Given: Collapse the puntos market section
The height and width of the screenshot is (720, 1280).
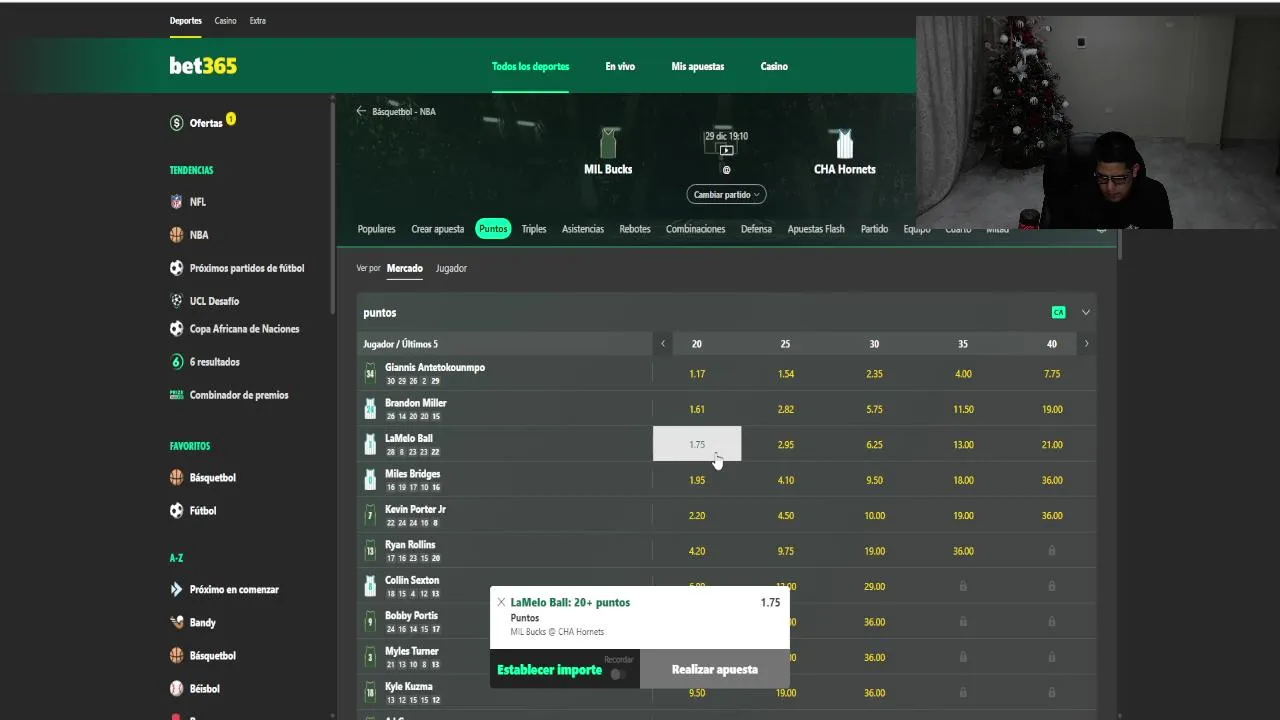Looking at the screenshot, I should [x=1086, y=313].
